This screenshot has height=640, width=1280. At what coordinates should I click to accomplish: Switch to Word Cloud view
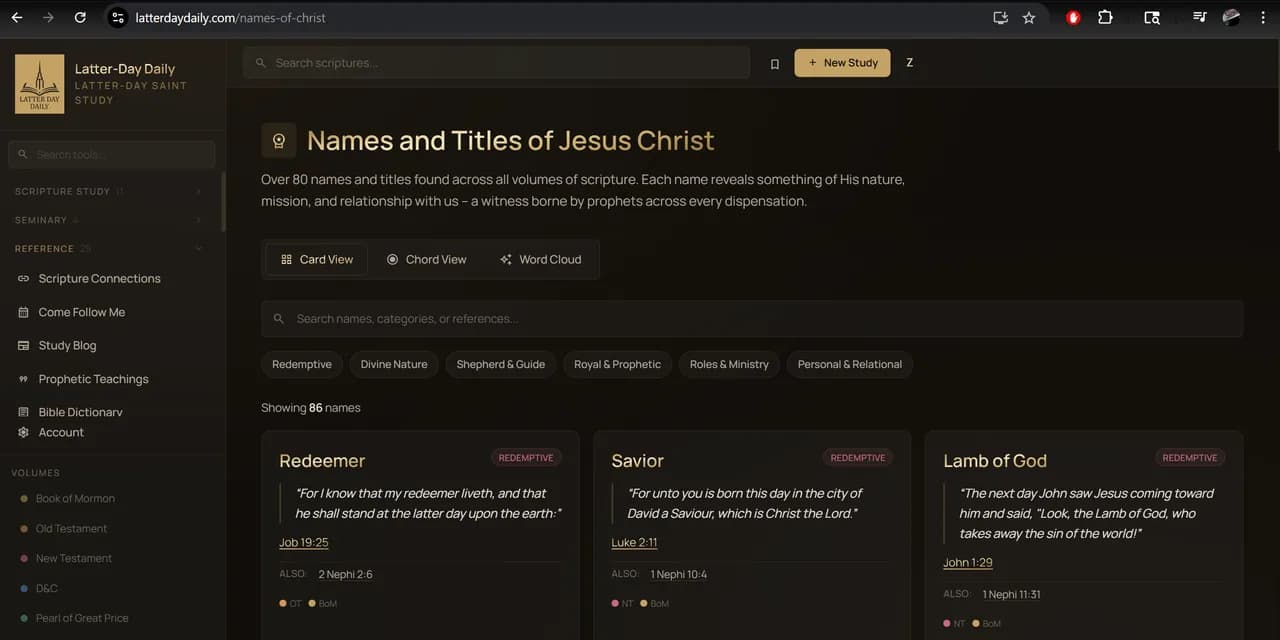click(541, 259)
